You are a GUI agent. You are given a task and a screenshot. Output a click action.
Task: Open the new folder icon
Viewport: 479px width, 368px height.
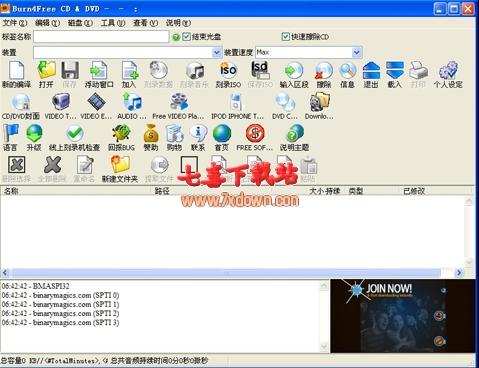120,164
